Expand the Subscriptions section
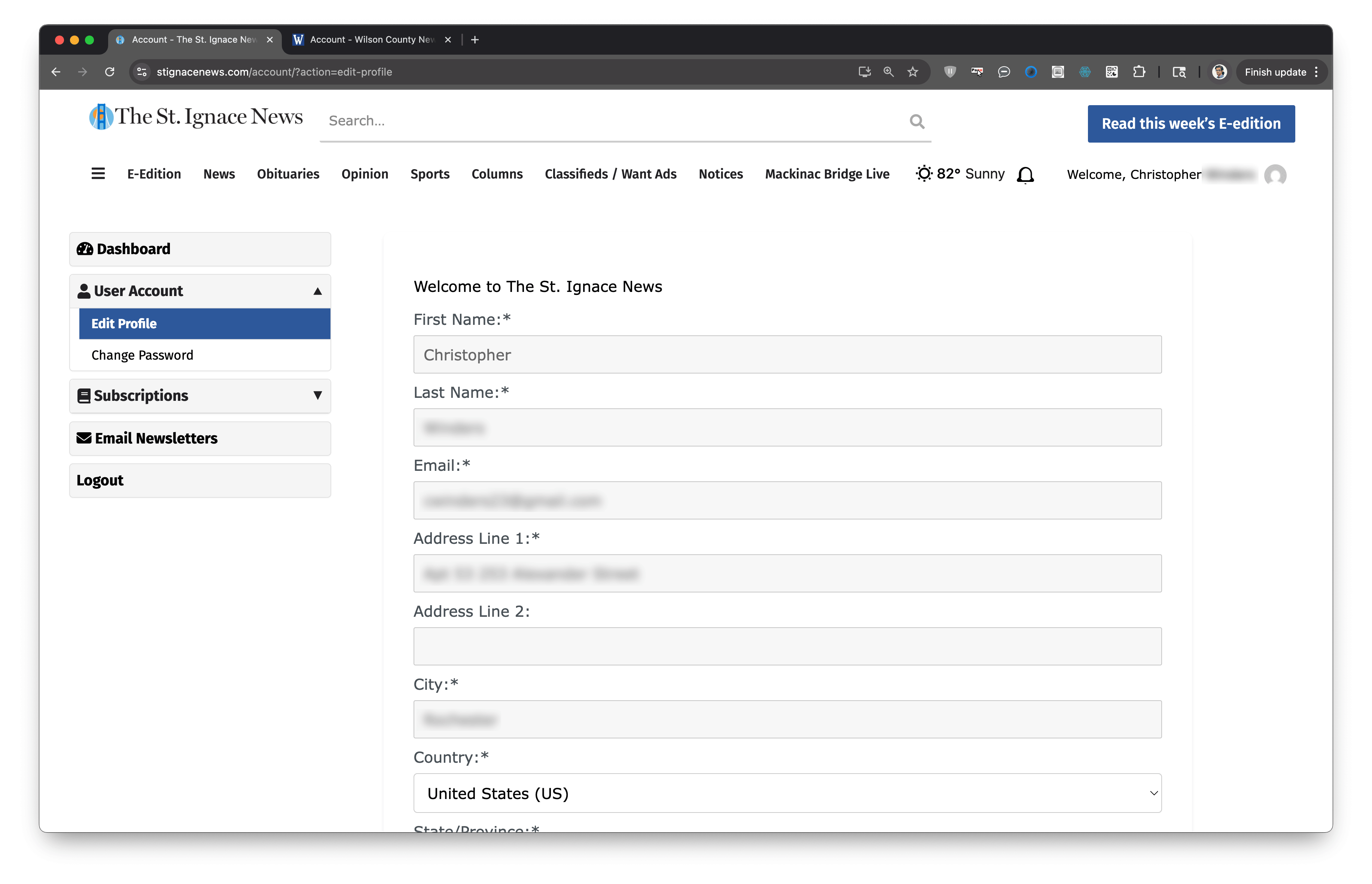The width and height of the screenshot is (1372, 884). coord(200,396)
